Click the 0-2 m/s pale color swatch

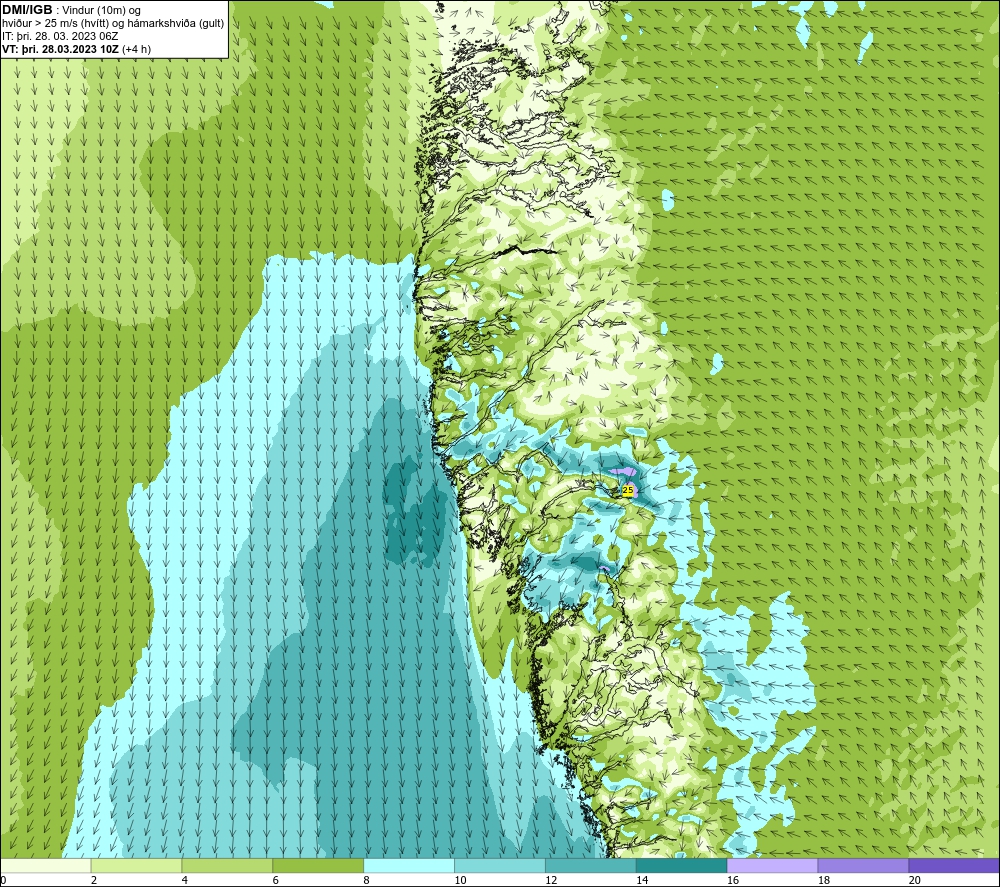pyautogui.click(x=46, y=865)
